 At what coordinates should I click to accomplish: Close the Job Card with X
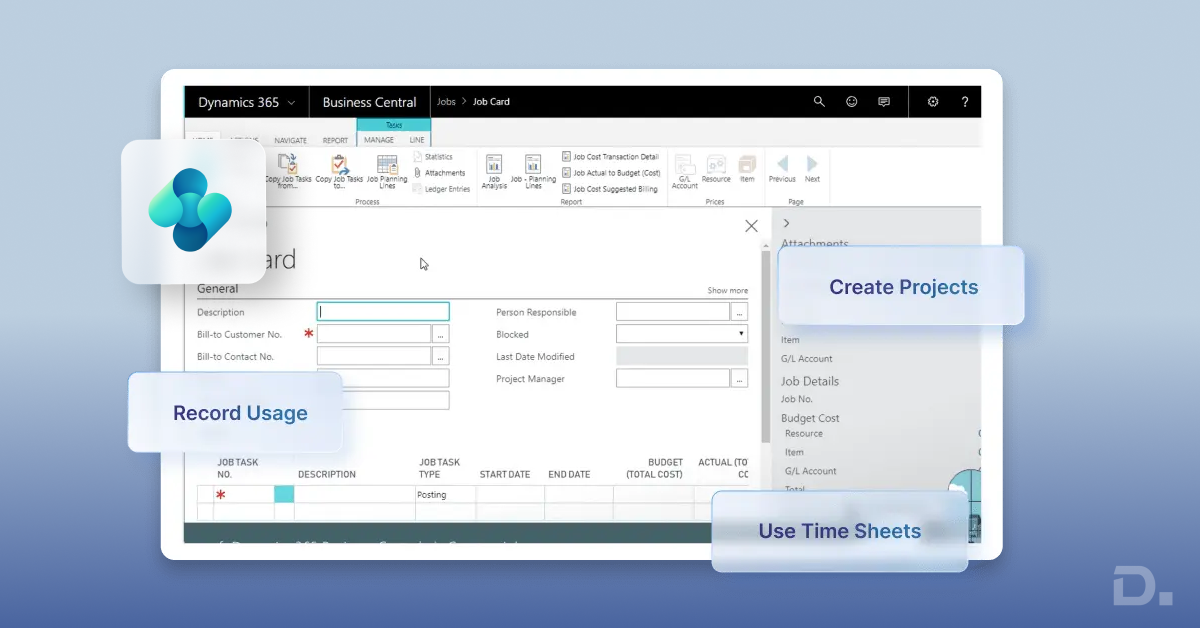pyautogui.click(x=752, y=226)
